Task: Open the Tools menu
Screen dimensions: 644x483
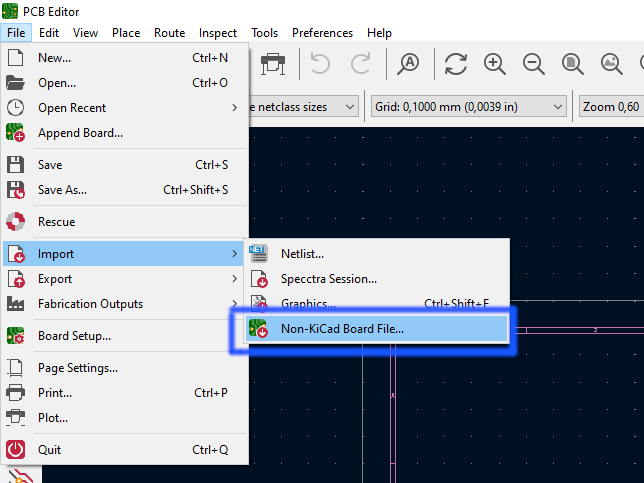Action: 264,33
